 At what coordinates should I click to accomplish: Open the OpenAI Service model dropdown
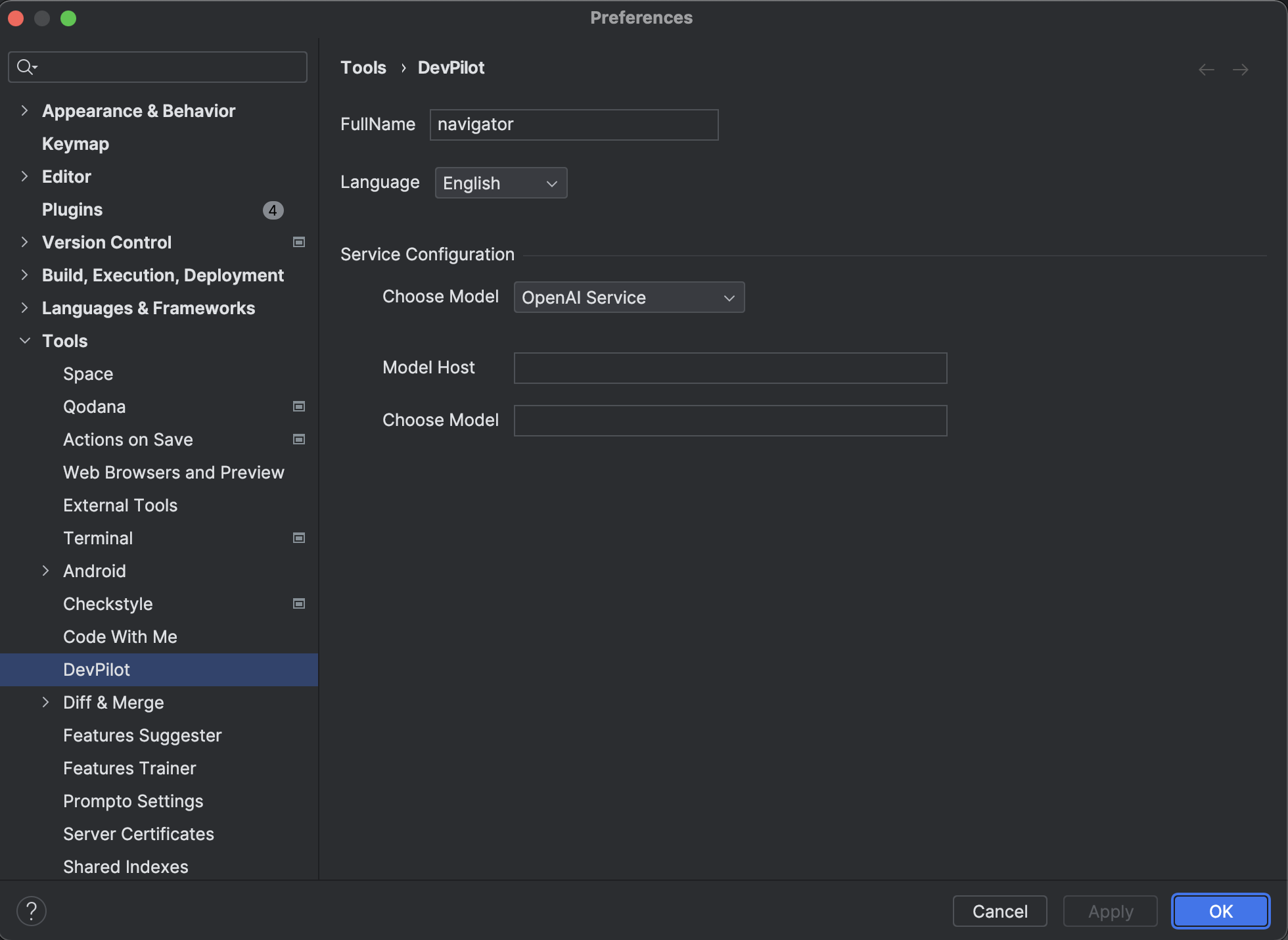628,297
